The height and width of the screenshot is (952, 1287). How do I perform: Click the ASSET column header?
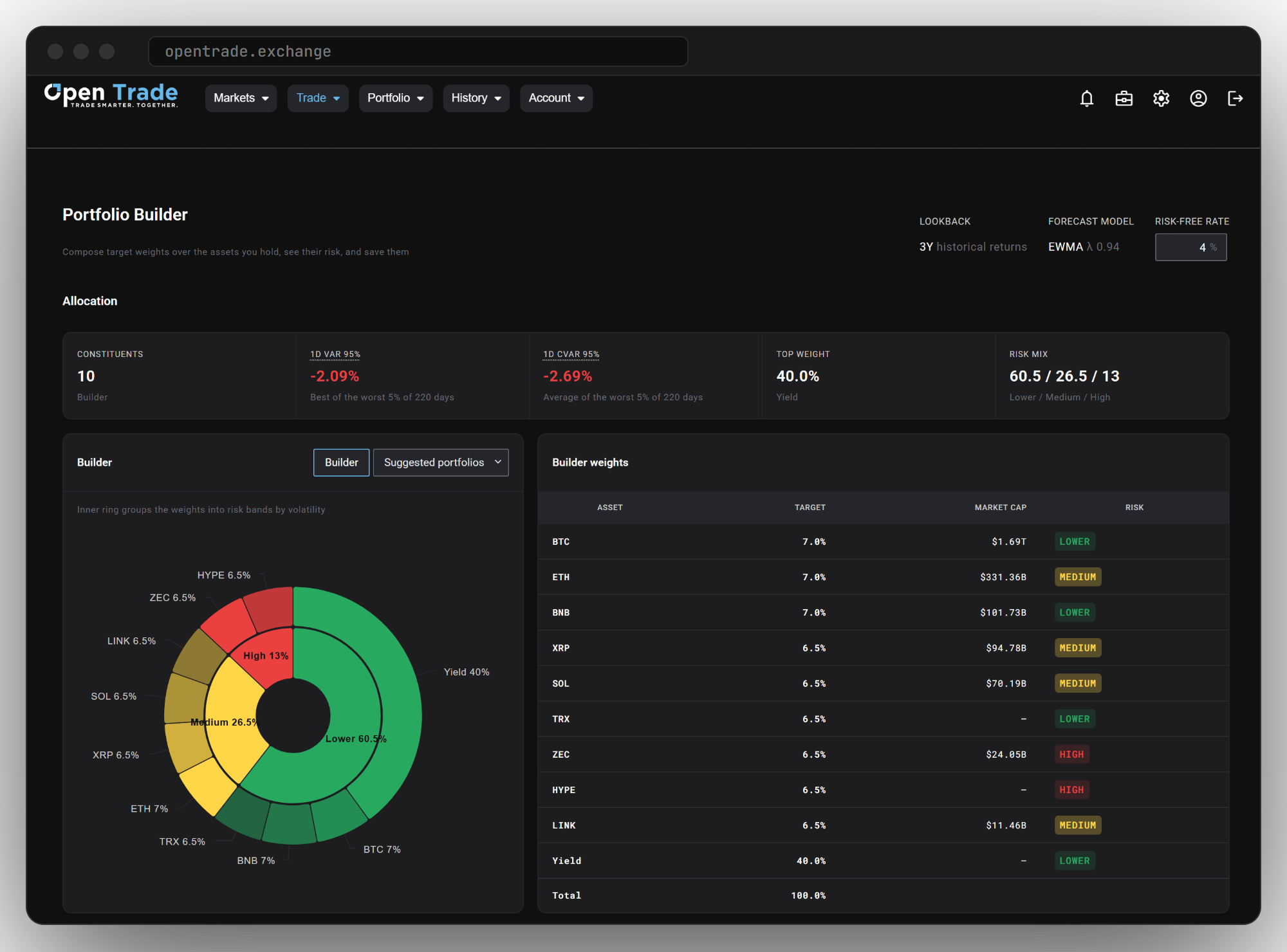click(x=610, y=508)
